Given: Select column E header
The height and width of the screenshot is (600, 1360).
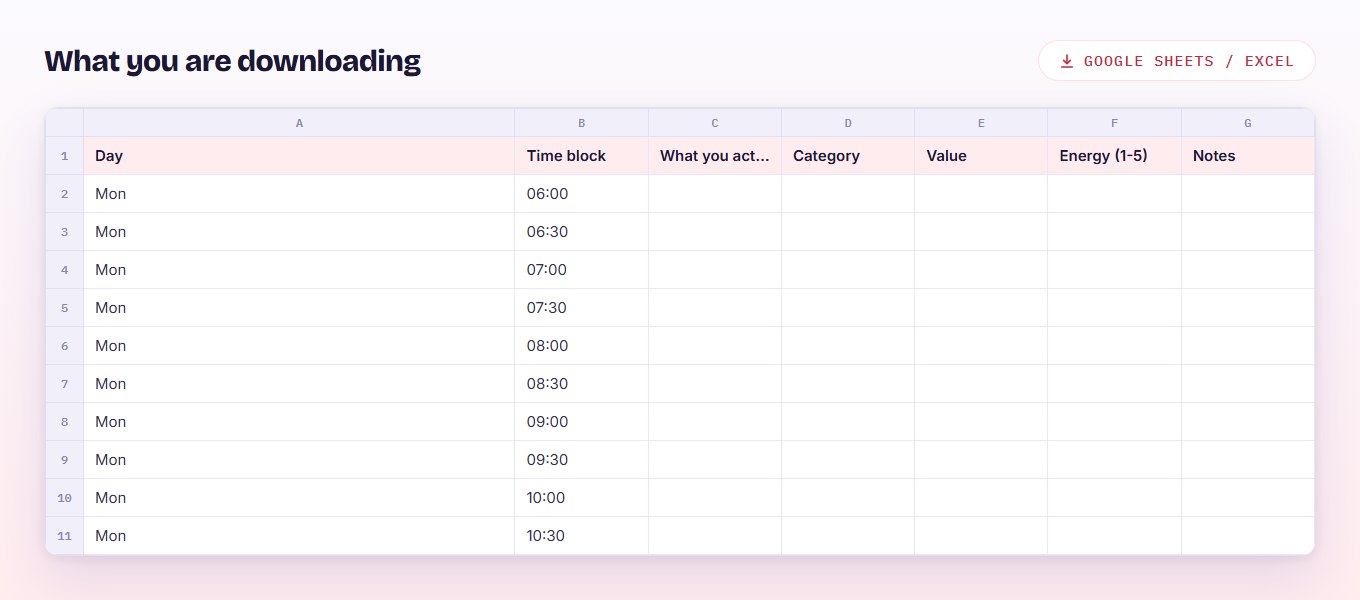Looking at the screenshot, I should tap(981, 123).
